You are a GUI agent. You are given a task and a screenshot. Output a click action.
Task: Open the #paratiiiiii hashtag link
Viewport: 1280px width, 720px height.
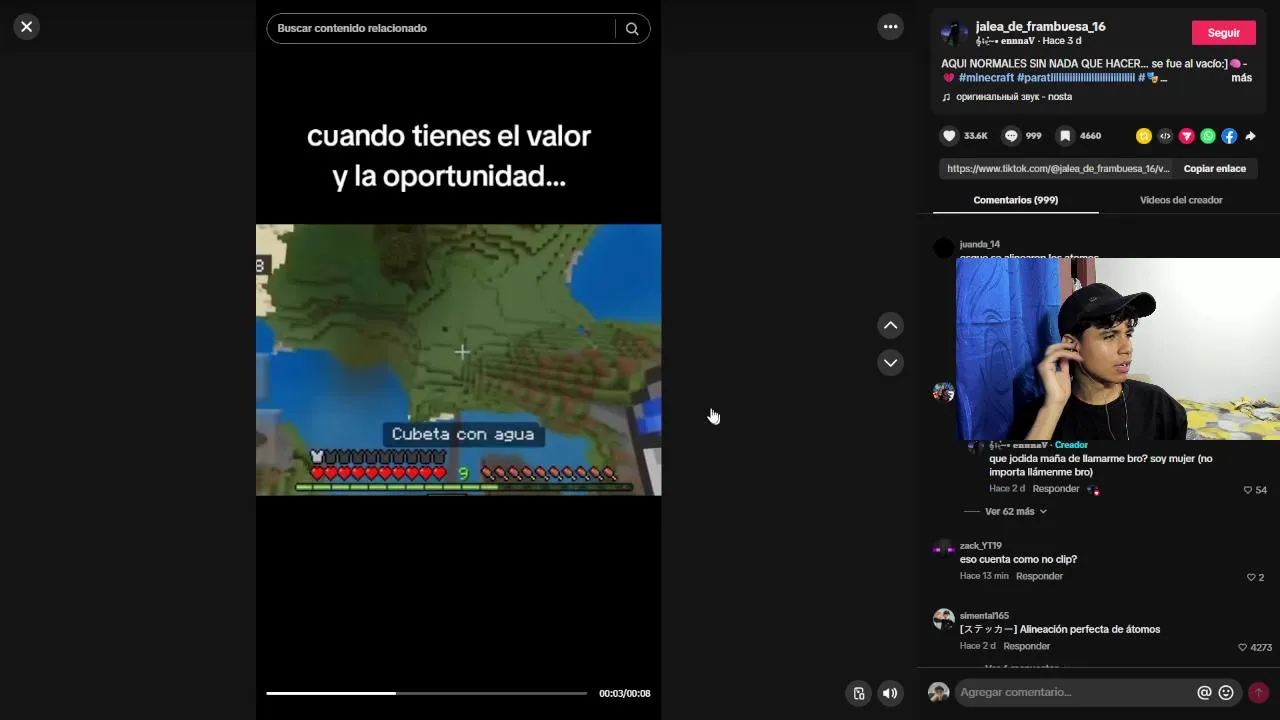1076,77
